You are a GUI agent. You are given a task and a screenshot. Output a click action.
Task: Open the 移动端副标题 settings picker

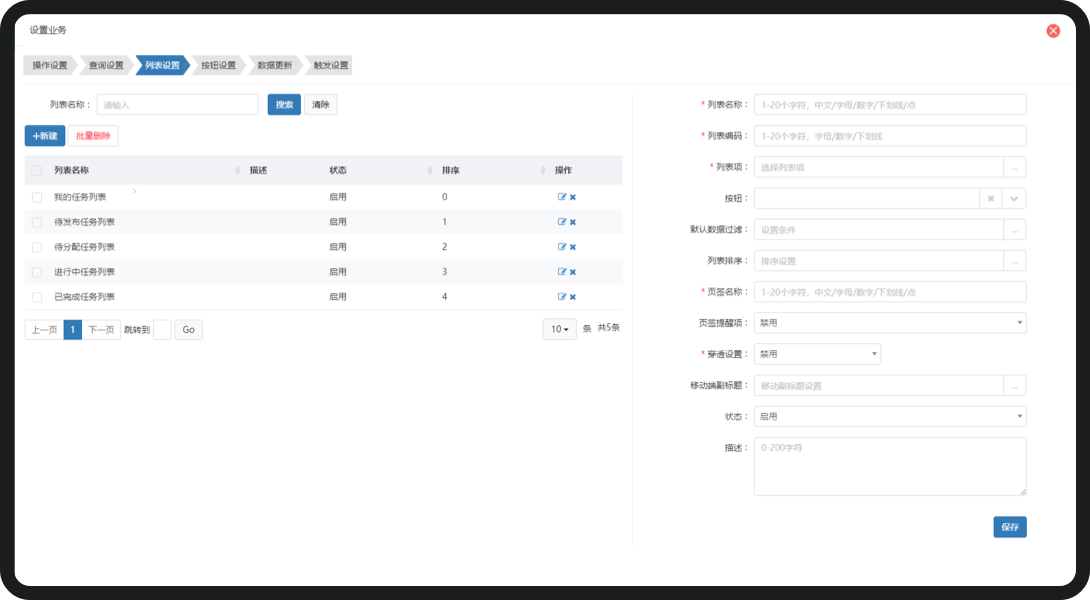pos(1015,385)
